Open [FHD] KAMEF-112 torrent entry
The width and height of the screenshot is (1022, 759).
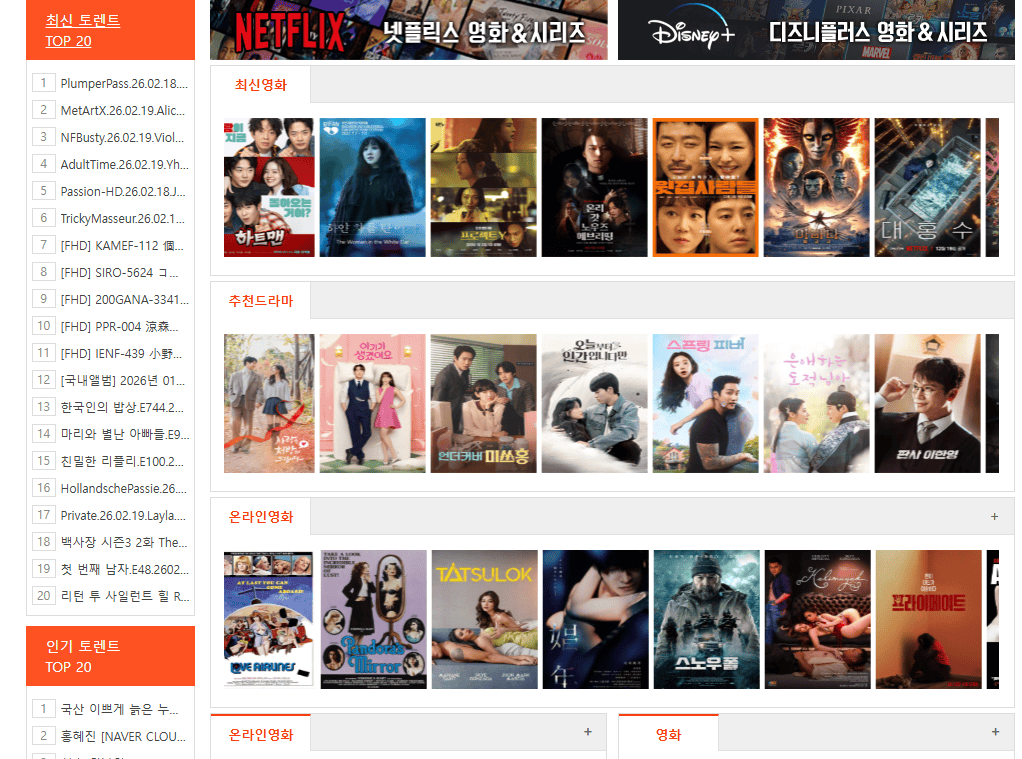point(123,245)
